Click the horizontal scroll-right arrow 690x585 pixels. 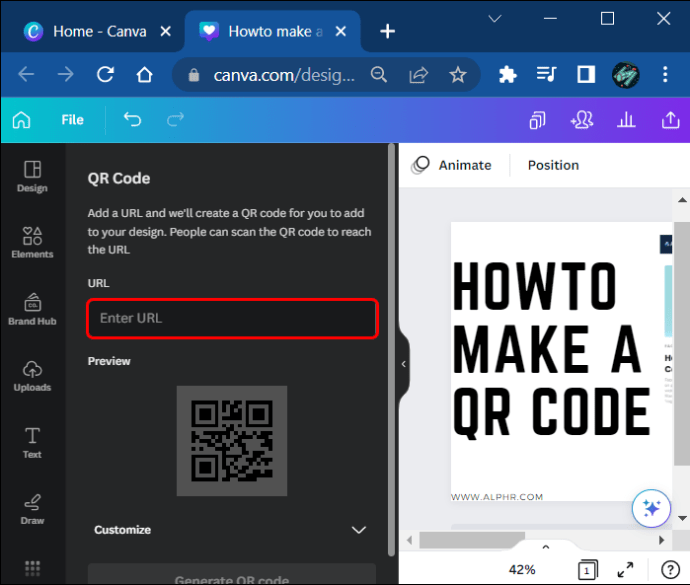[661, 540]
